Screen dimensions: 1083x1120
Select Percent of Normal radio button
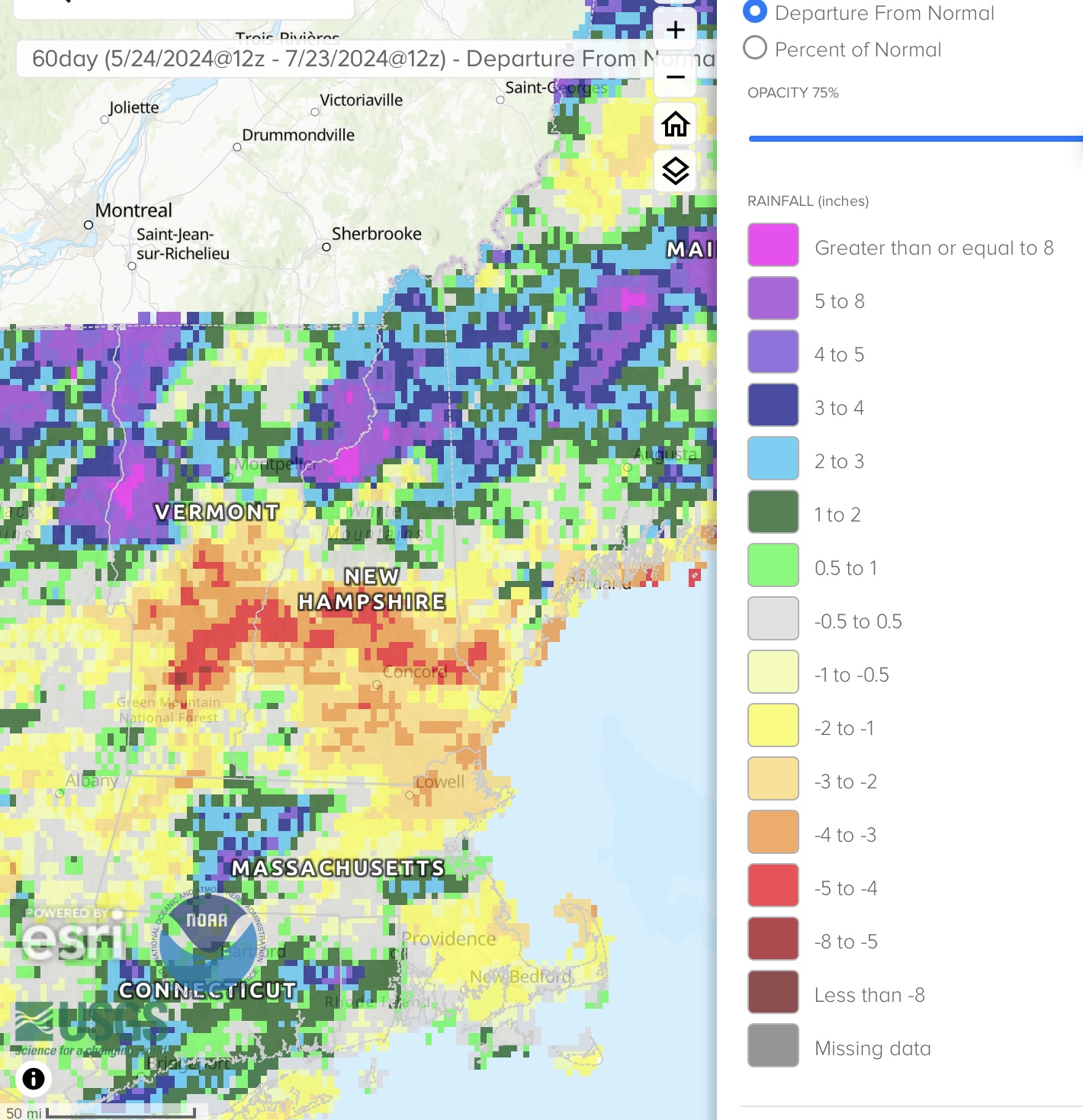(755, 48)
